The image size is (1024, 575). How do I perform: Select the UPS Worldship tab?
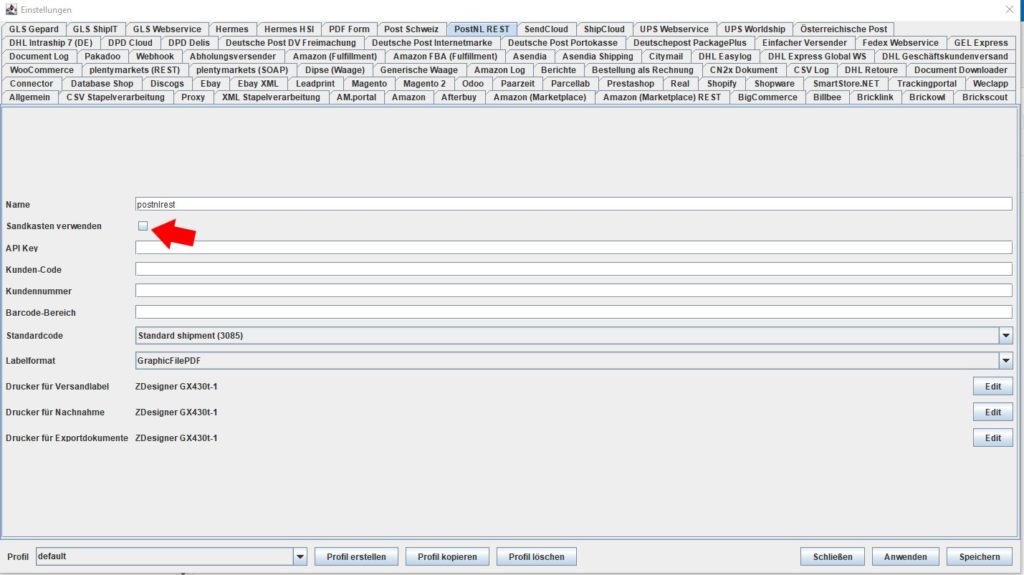click(754, 29)
